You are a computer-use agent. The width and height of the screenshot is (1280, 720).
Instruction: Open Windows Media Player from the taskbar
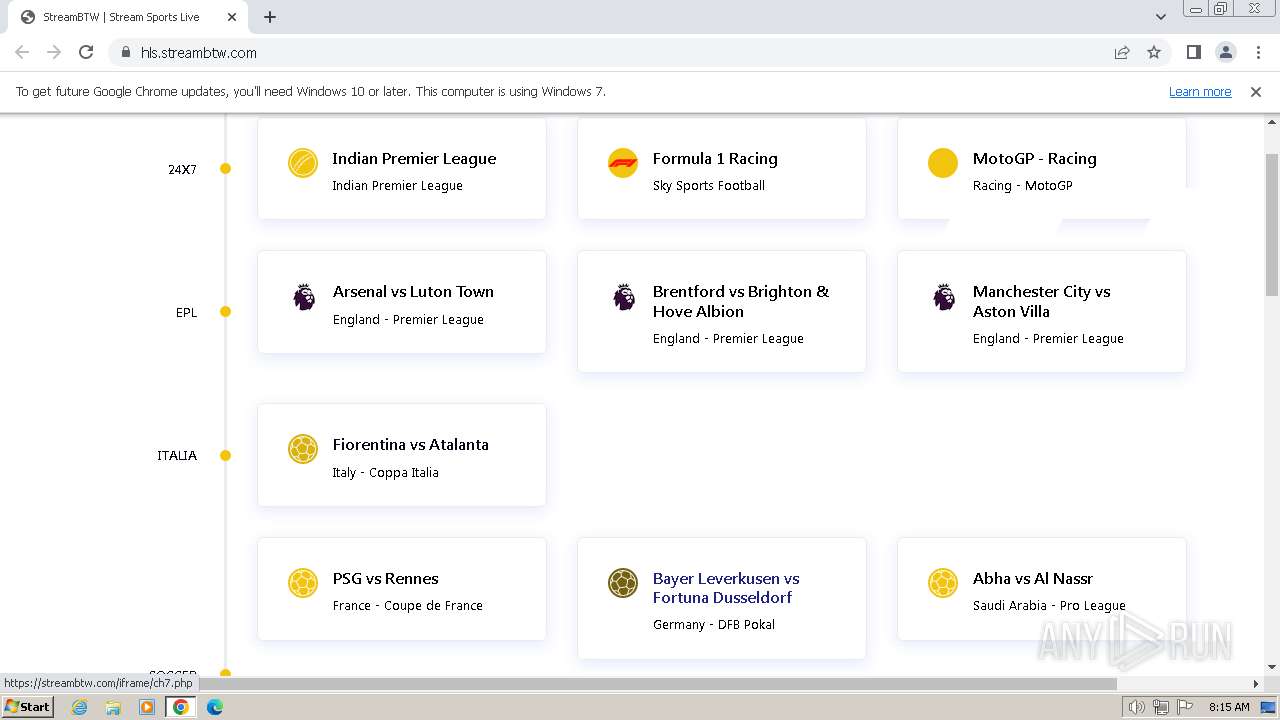point(147,707)
